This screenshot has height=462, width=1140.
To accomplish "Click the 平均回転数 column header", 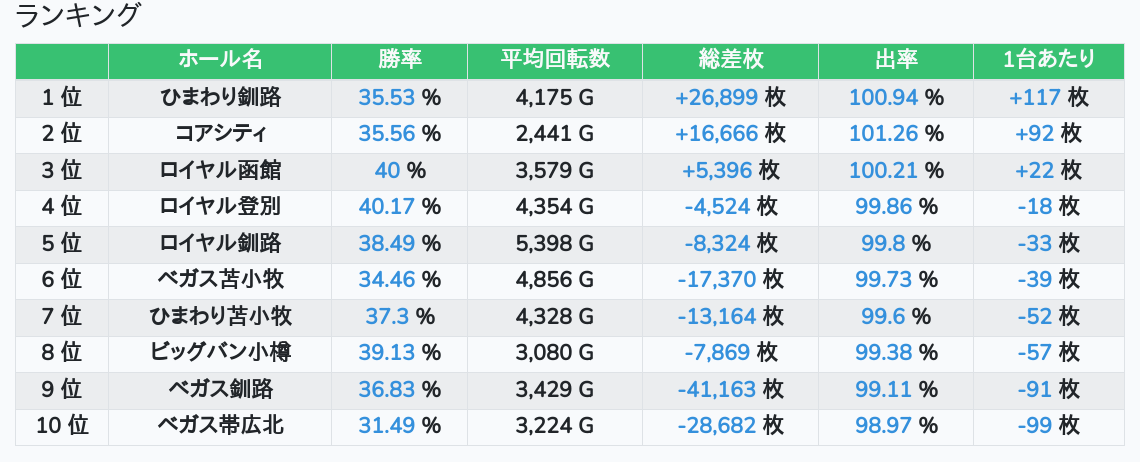I will click(x=555, y=60).
